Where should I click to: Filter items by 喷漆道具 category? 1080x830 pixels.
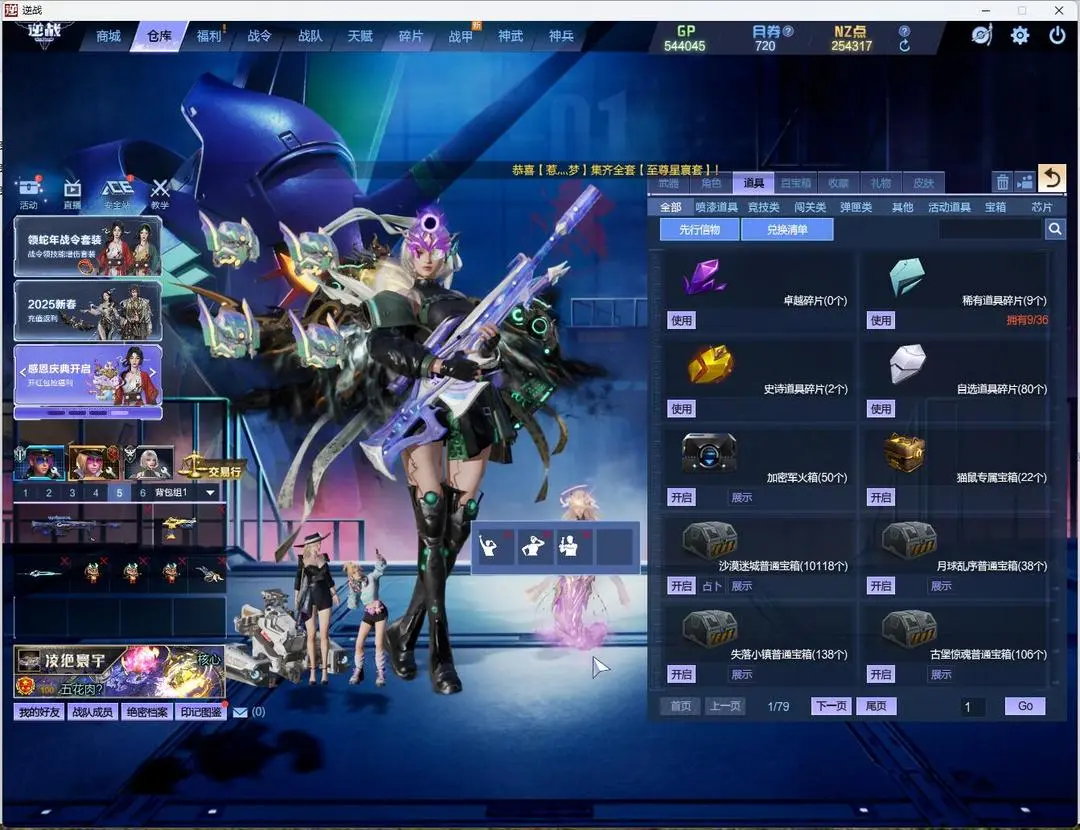[x=716, y=207]
